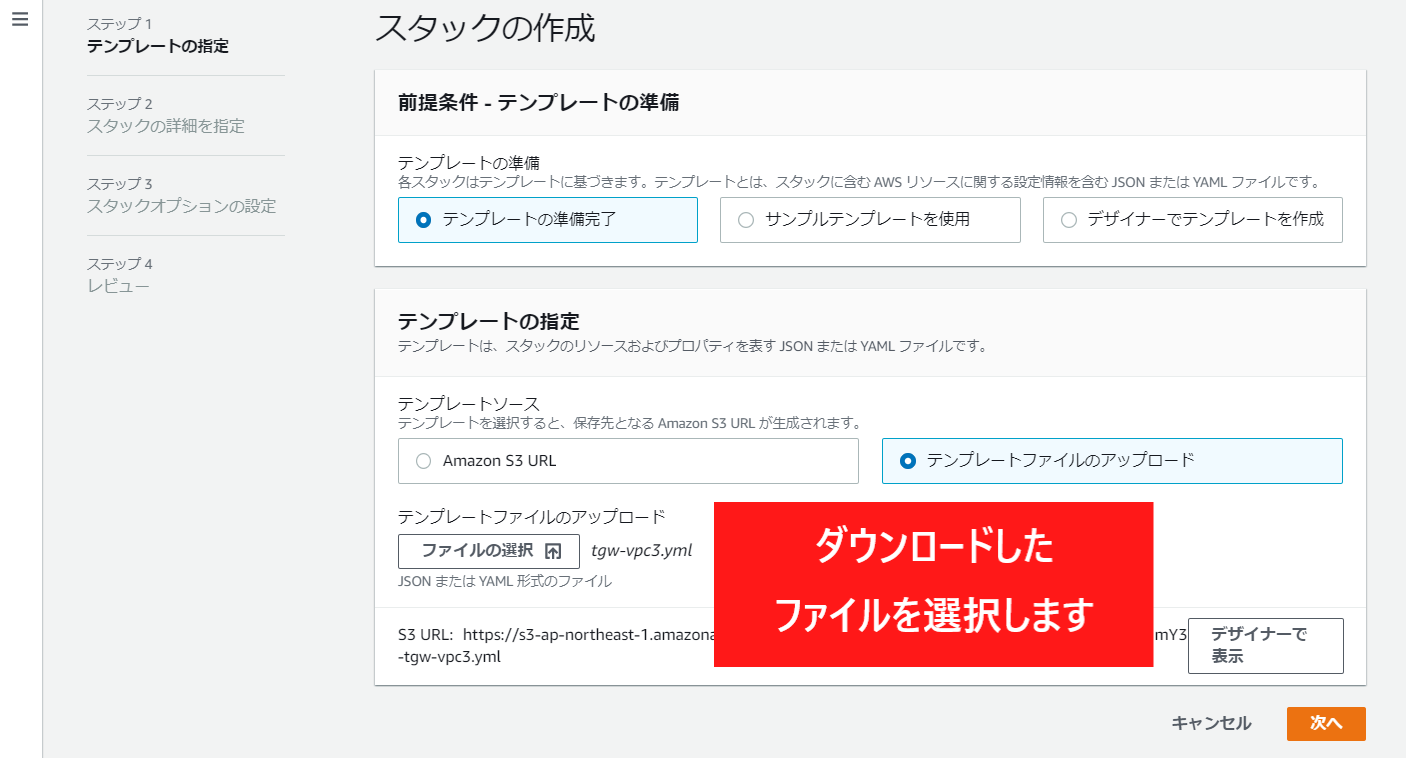Select テンプレートの準備完了 radio option
Viewport: 1406px width, 758px height.
(x=424, y=220)
